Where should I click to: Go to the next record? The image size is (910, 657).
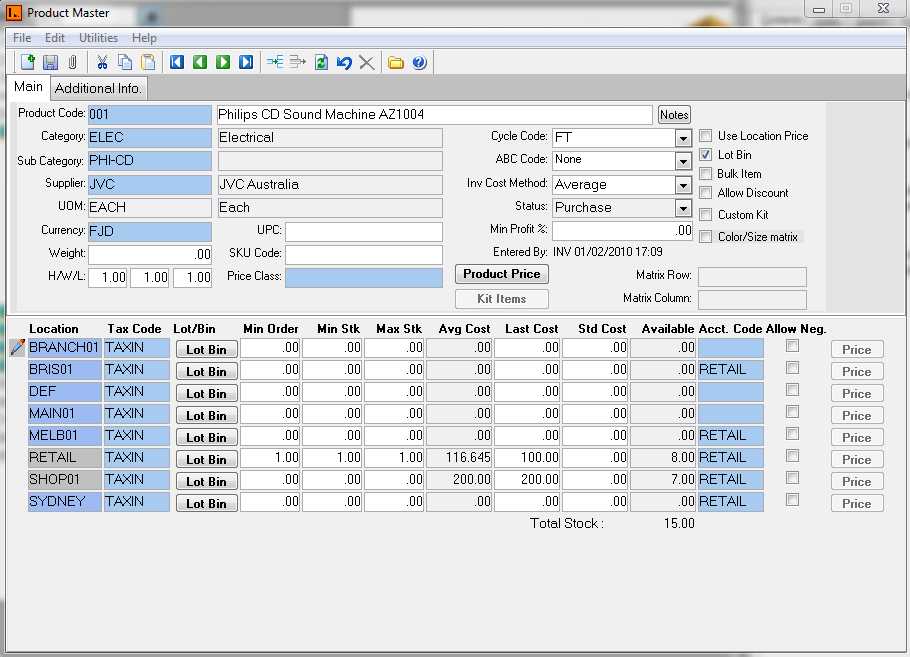223,62
